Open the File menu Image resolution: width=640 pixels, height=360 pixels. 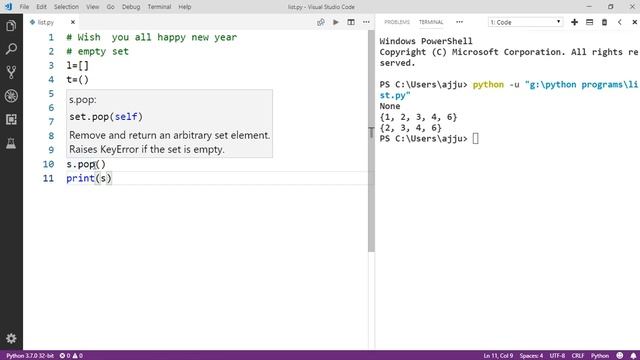point(24,7)
